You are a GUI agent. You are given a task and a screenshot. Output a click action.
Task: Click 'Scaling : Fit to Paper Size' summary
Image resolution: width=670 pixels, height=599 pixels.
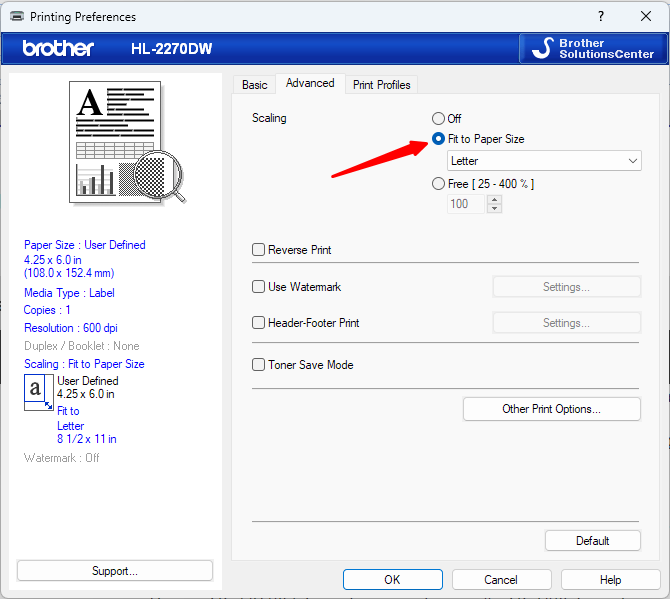click(x=84, y=364)
